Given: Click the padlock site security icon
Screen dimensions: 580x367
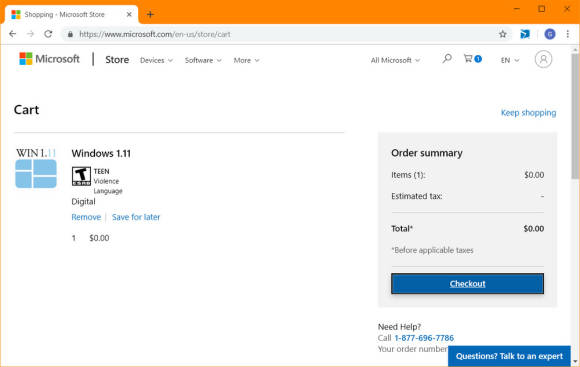Looking at the screenshot, I should pos(70,34).
